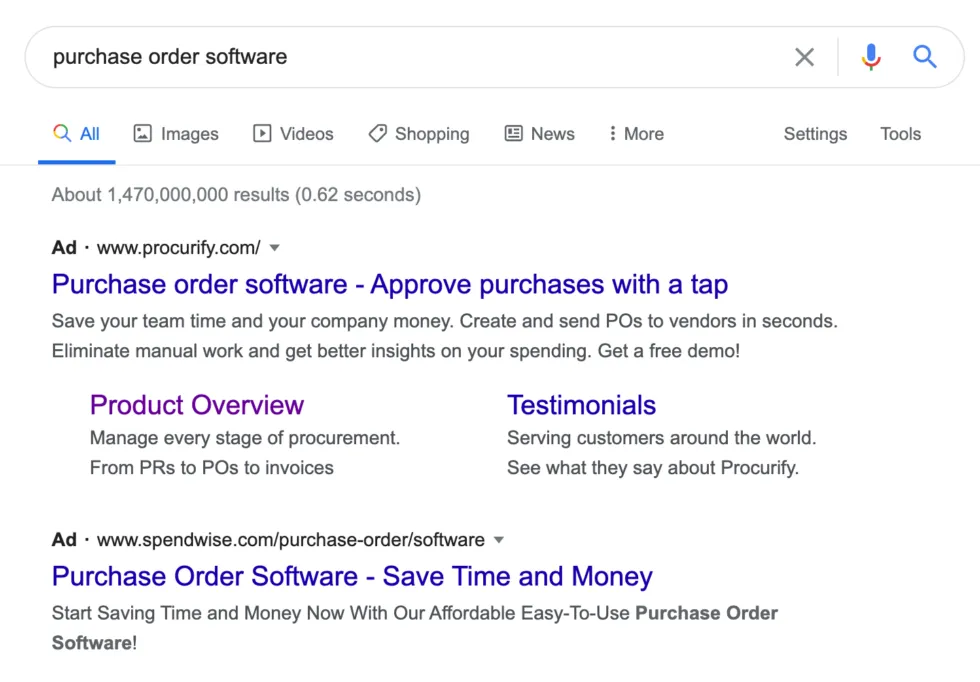The width and height of the screenshot is (980, 682).
Task: Expand the arrow next to spendwise.com ad URL
Action: 499,540
